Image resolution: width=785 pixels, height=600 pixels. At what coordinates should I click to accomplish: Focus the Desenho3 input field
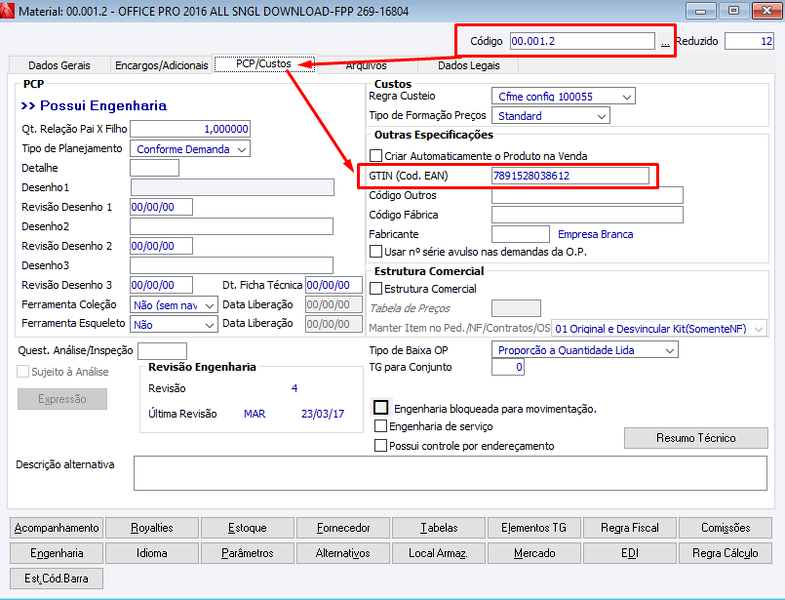coord(232,265)
